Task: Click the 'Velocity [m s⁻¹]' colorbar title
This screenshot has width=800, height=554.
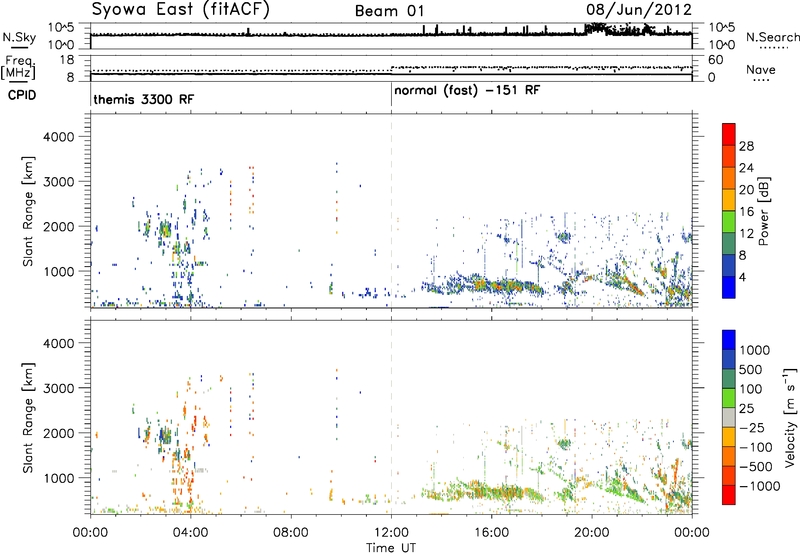Action: pyautogui.click(x=790, y=417)
